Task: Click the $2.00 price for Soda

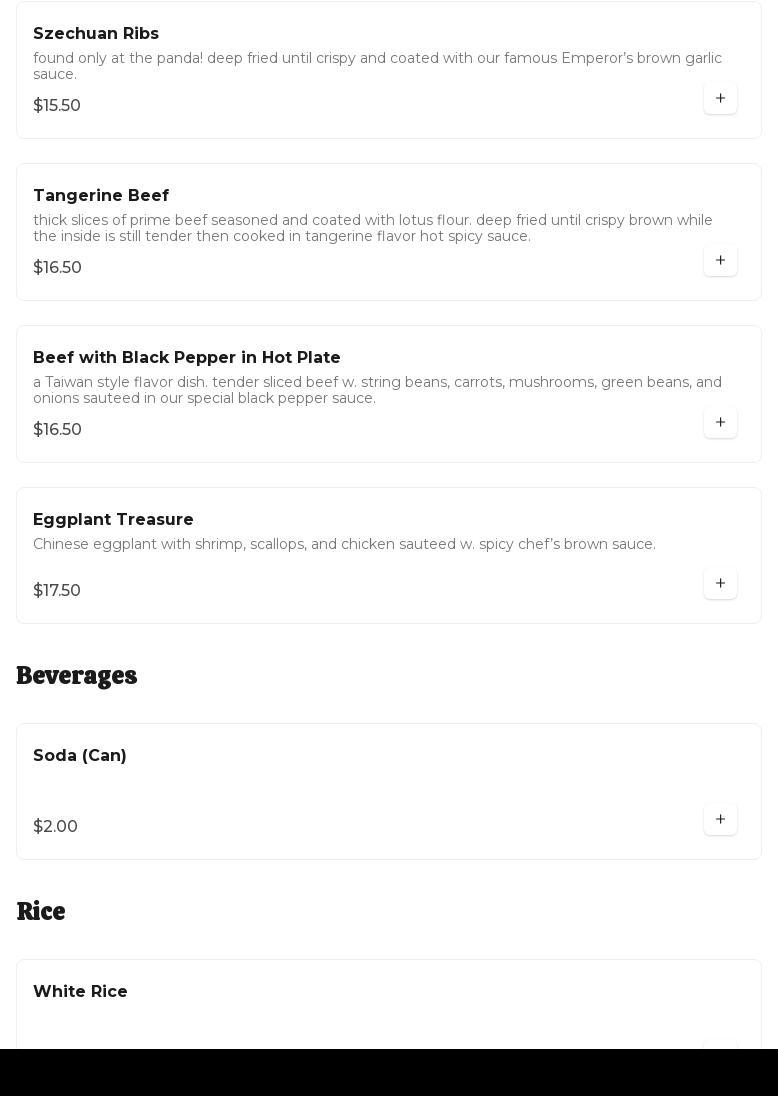Action: click(x=55, y=827)
